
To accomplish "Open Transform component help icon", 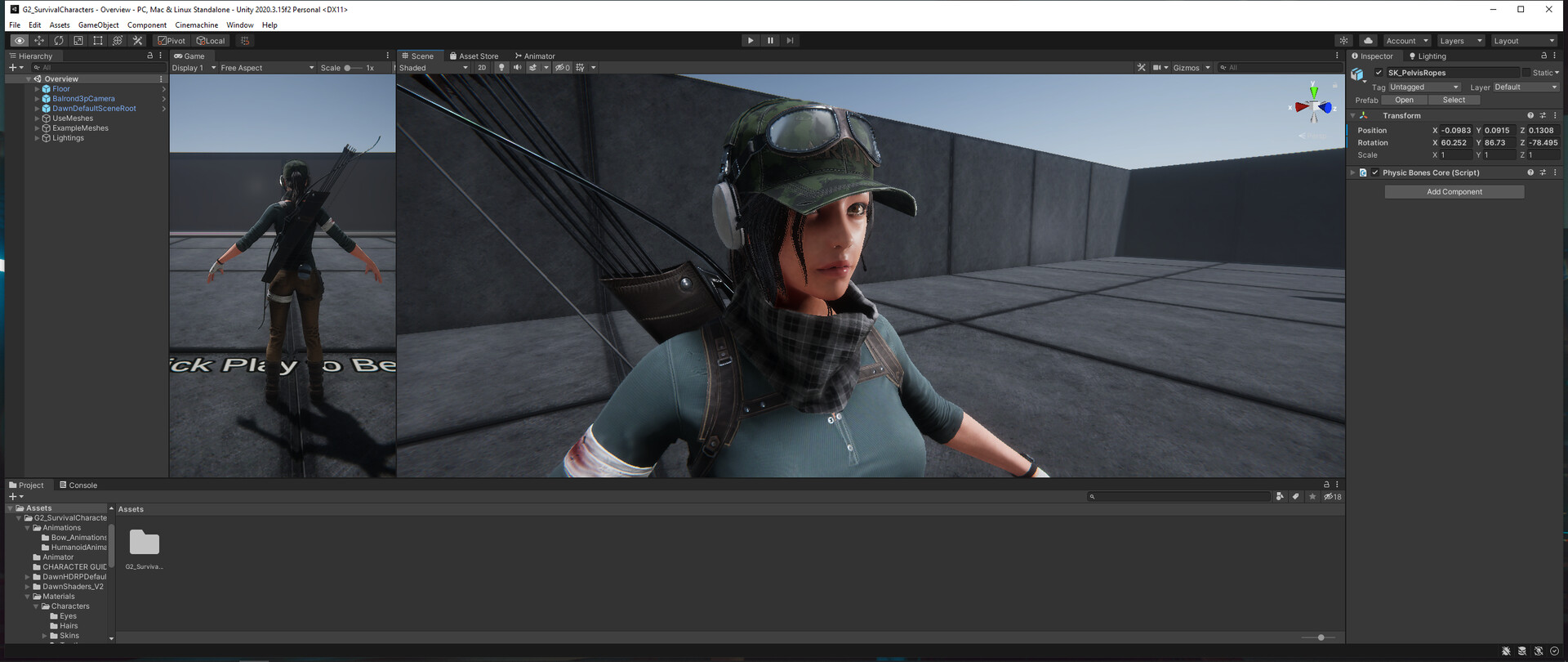I will tap(1530, 115).
